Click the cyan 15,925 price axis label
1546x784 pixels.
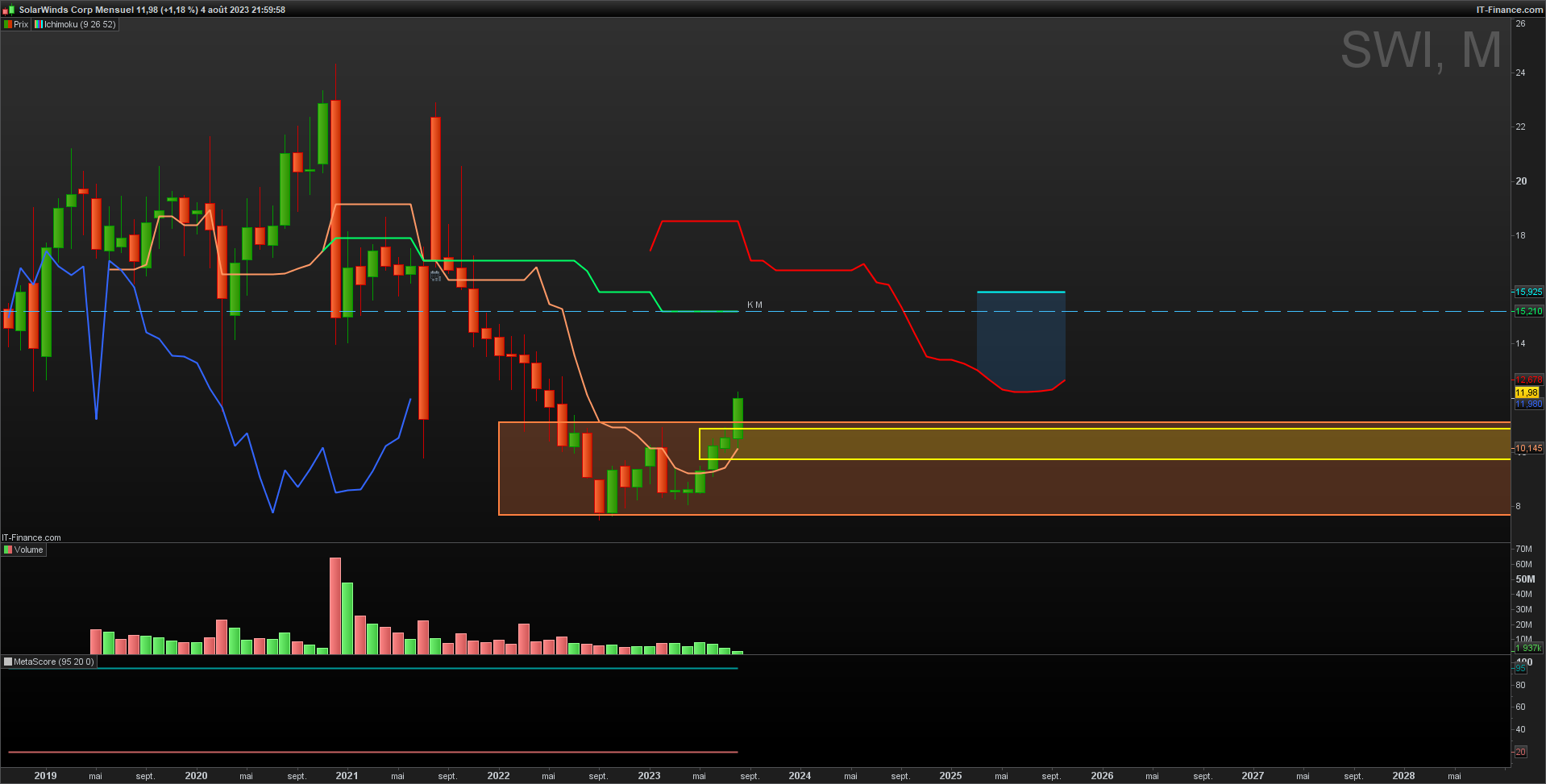(x=1528, y=292)
